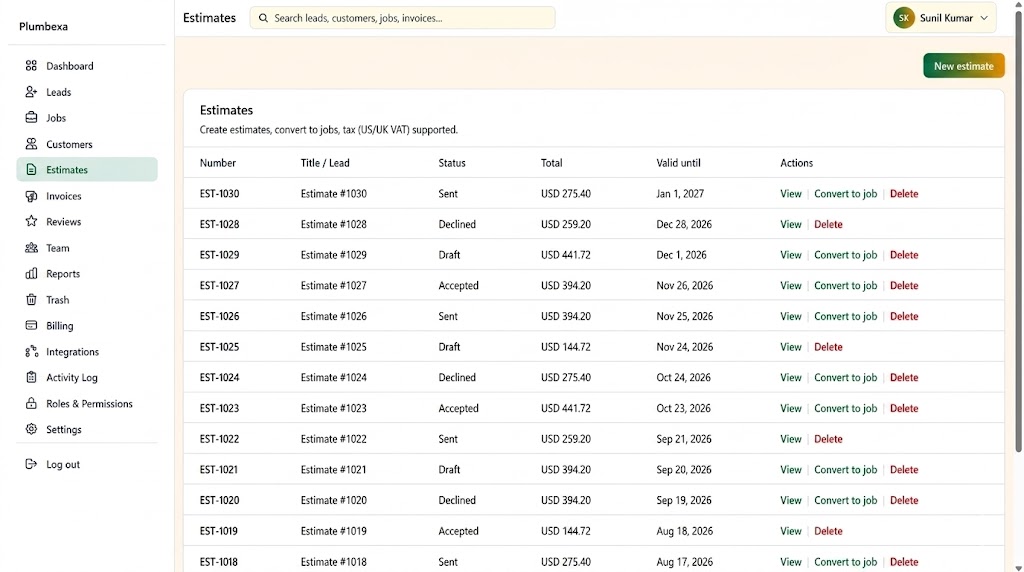Open the Invoices section

pos(87,196)
